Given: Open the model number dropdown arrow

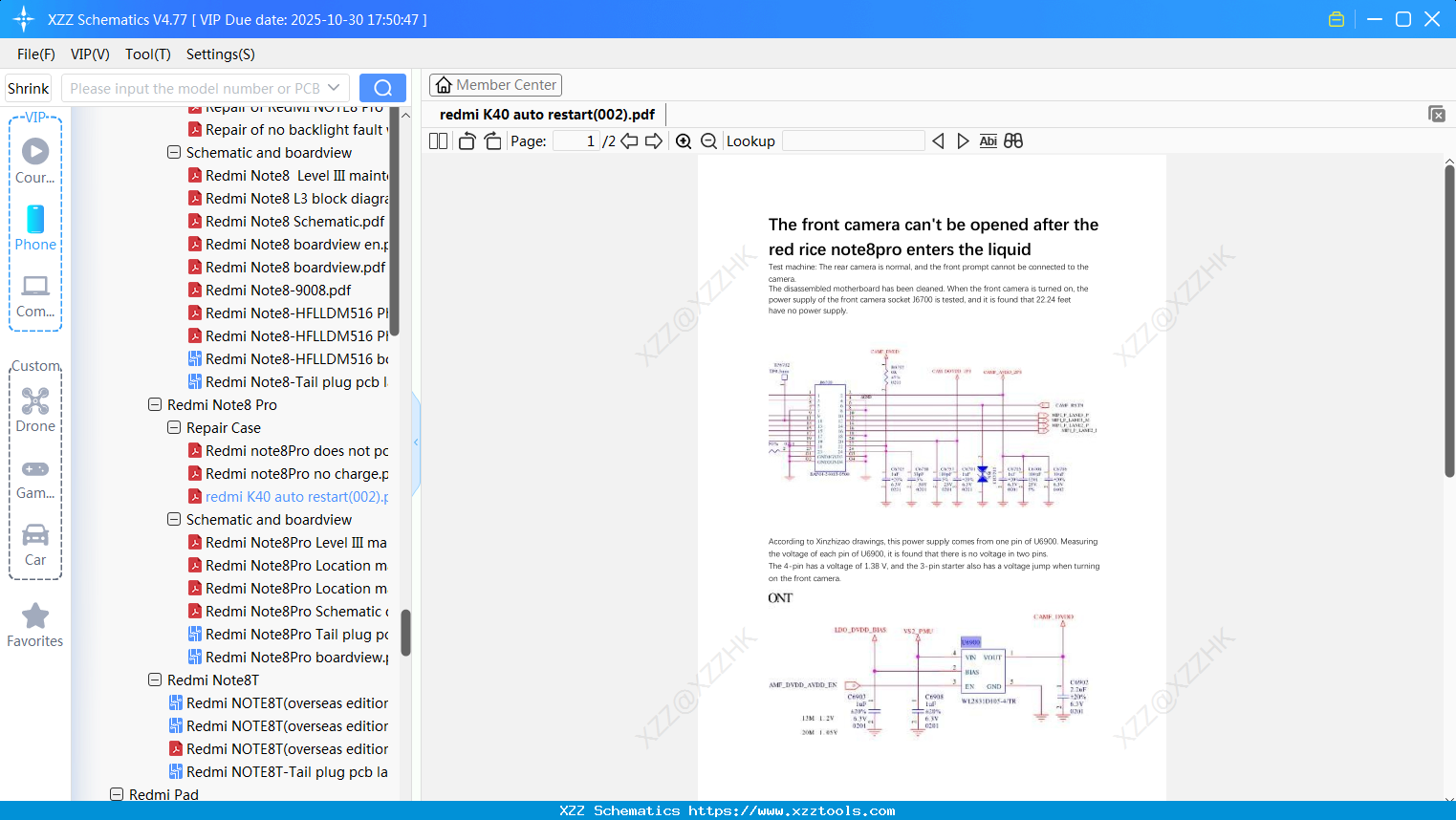Looking at the screenshot, I should click(x=334, y=88).
